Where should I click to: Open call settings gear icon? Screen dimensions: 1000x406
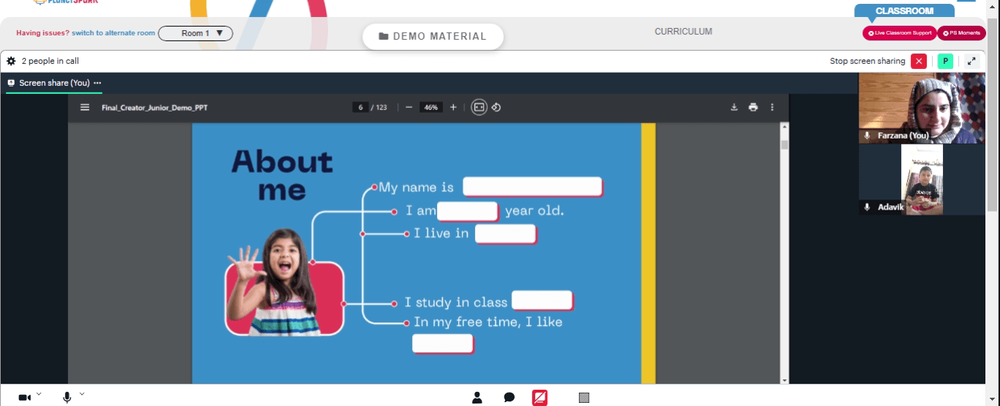11,61
